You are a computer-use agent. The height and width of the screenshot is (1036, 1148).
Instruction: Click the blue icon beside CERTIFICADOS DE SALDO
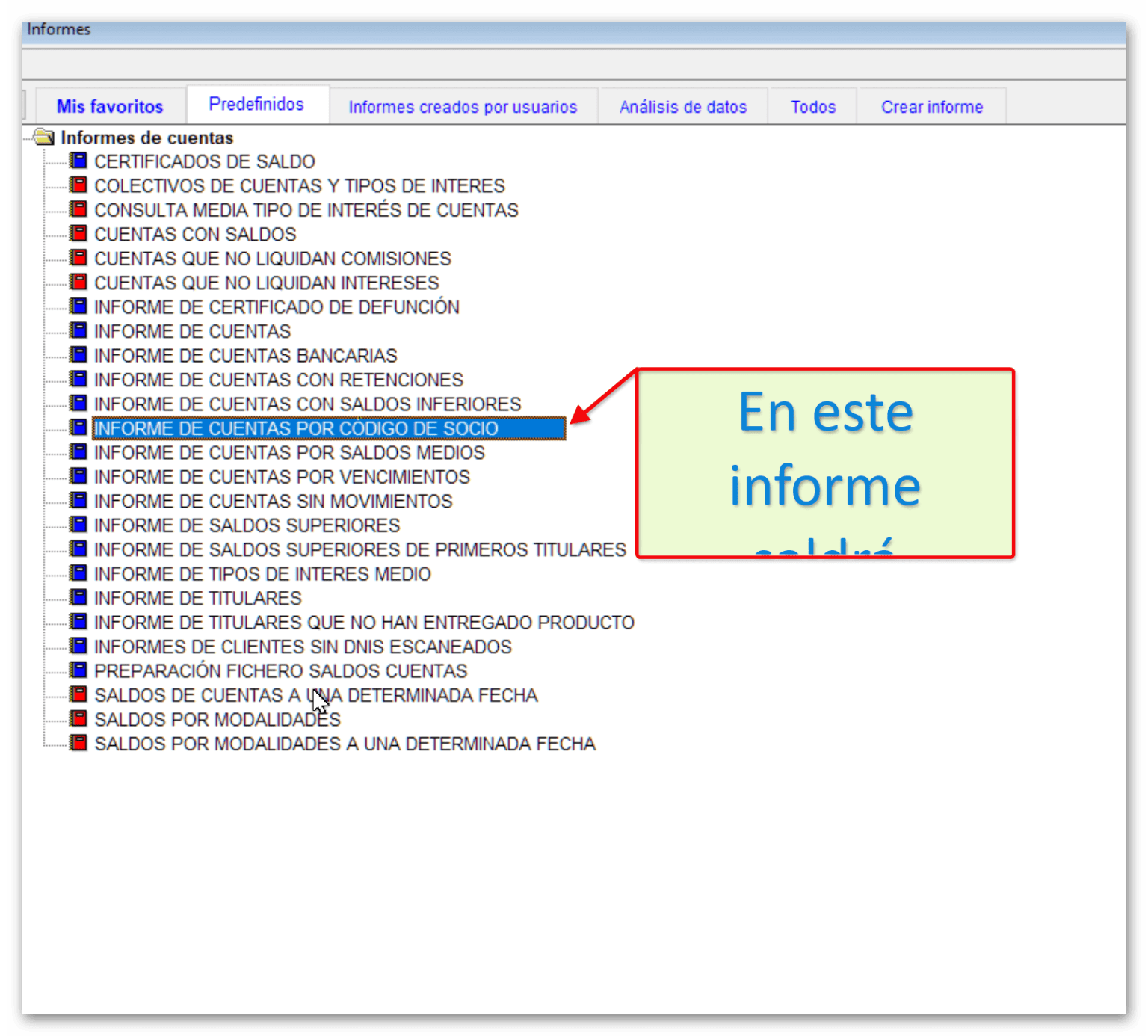tap(78, 160)
